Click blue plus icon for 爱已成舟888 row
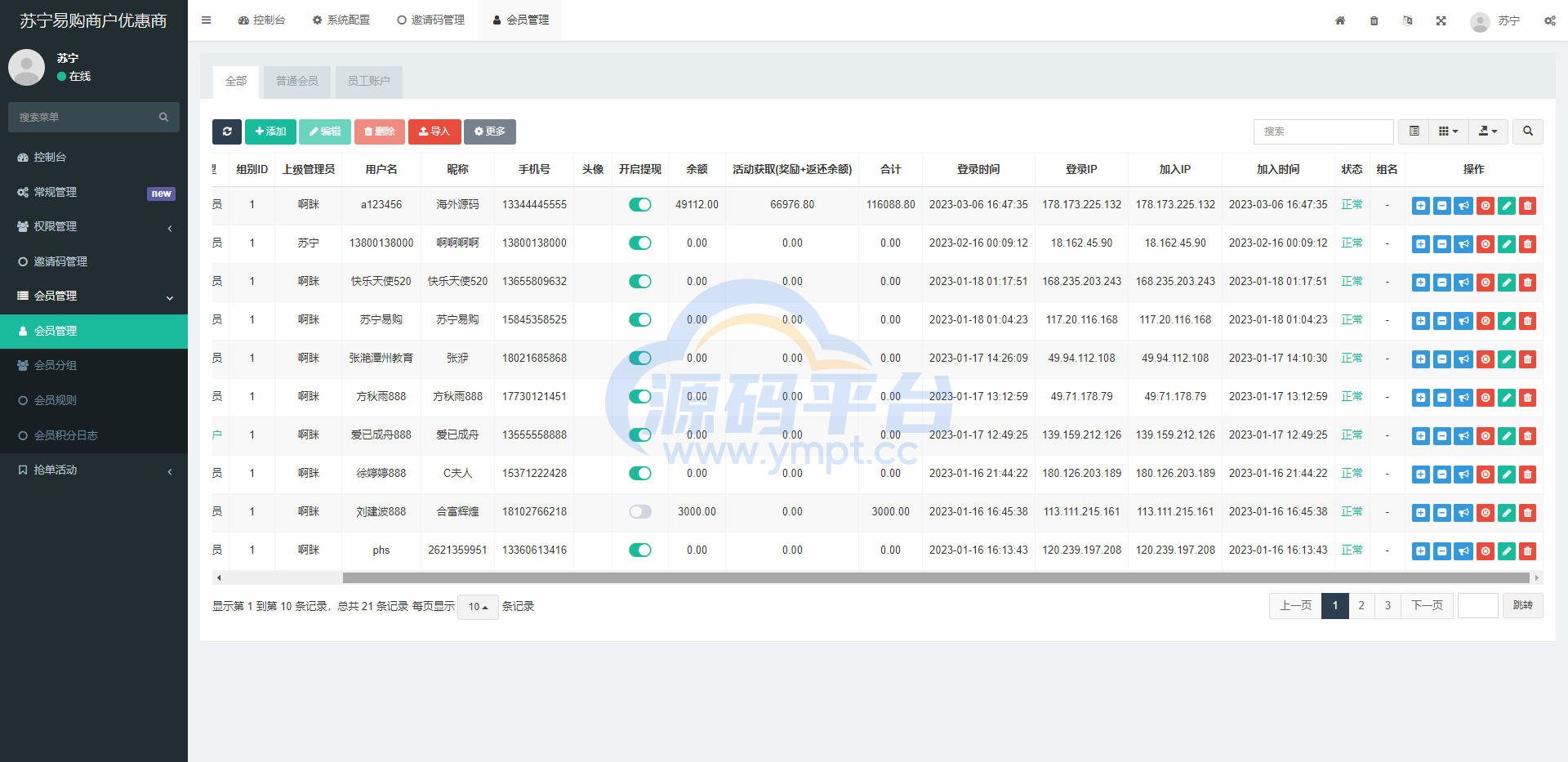Image resolution: width=1568 pixels, height=762 pixels. click(1421, 436)
